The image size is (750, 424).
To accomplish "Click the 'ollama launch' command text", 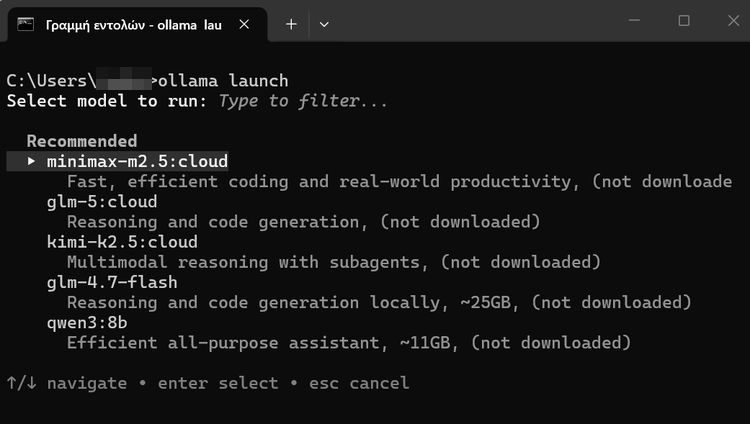I will click(x=223, y=81).
